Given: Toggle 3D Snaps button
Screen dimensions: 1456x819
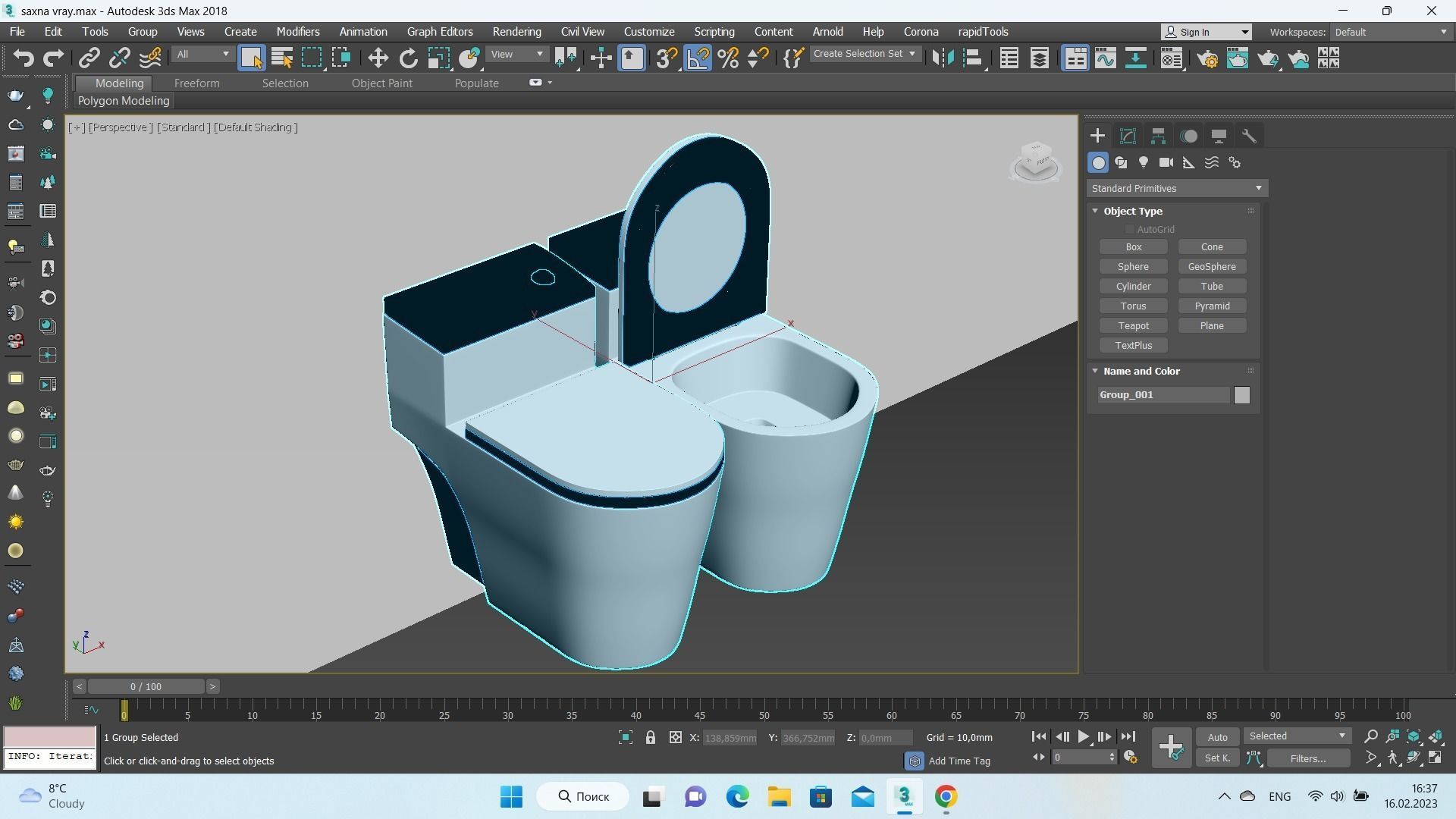Looking at the screenshot, I should (666, 58).
